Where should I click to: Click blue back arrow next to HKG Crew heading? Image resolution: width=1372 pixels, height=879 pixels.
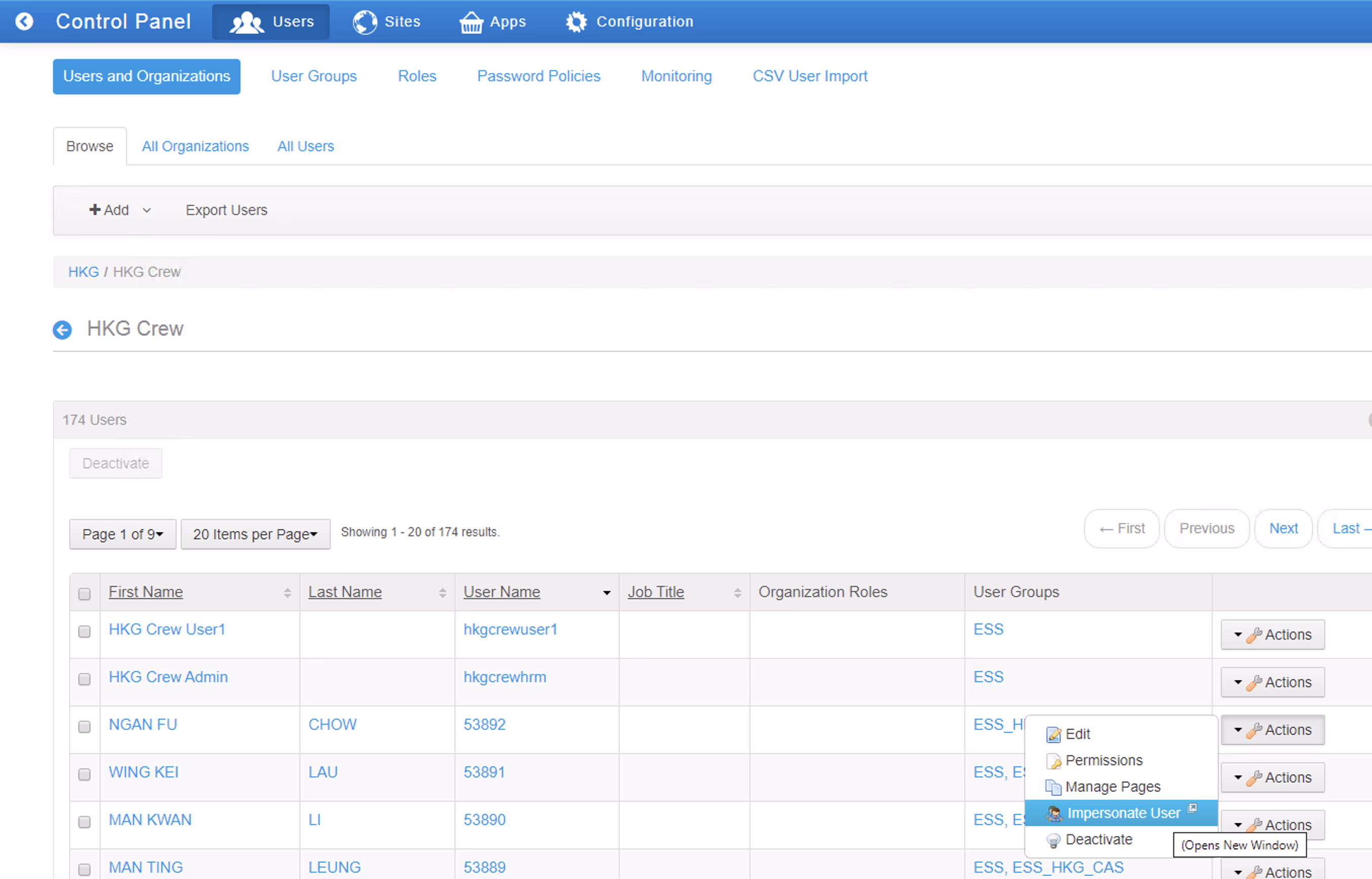[x=62, y=329]
